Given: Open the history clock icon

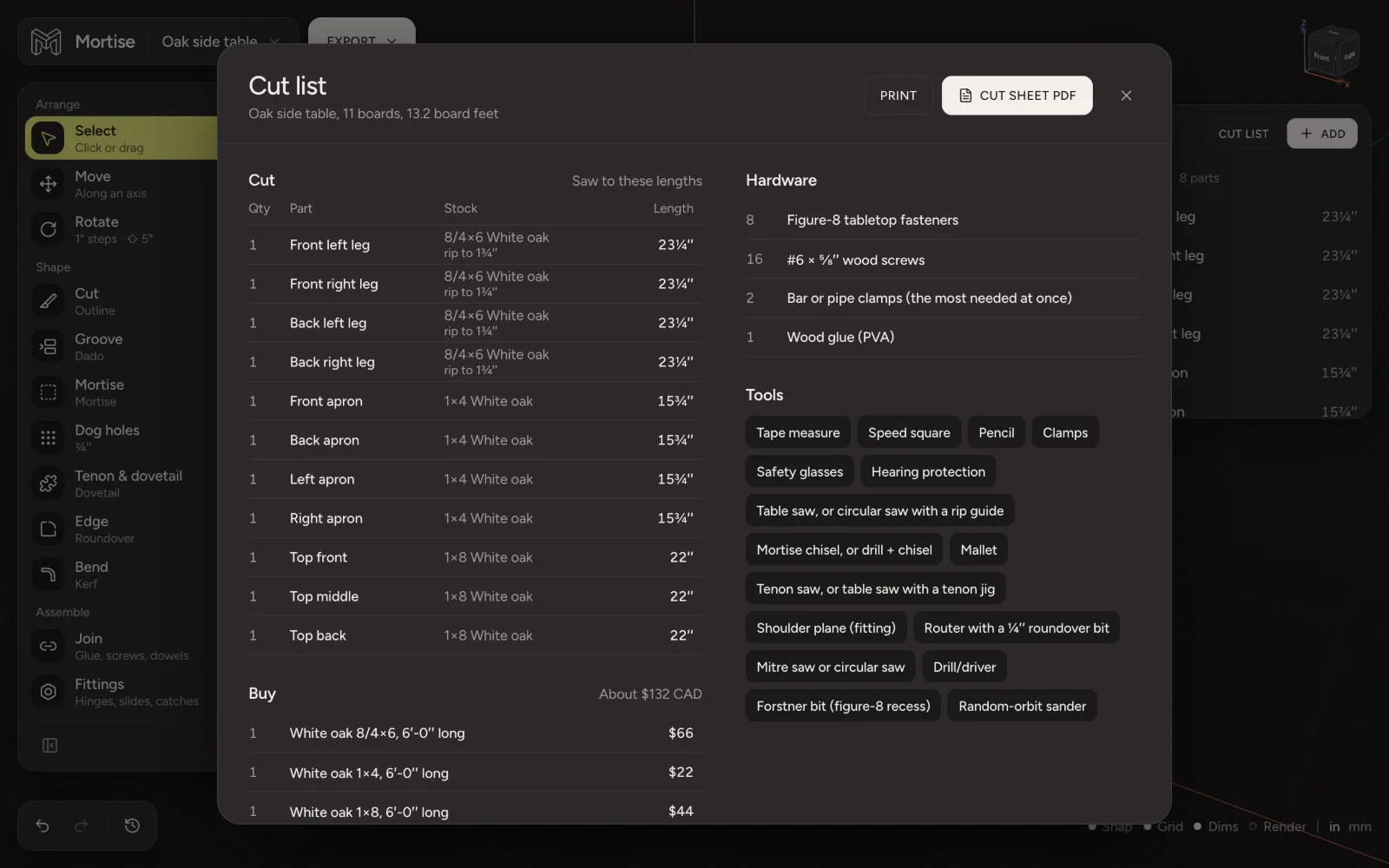Looking at the screenshot, I should [132, 825].
